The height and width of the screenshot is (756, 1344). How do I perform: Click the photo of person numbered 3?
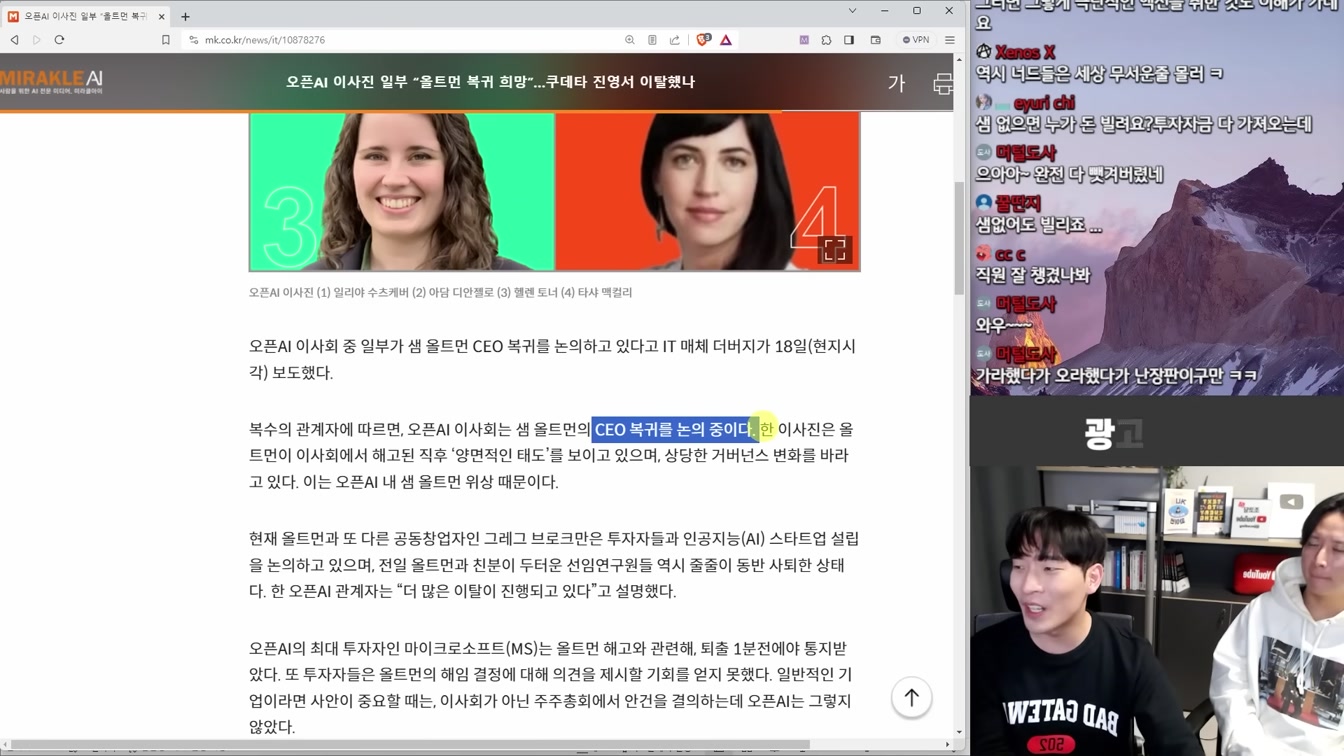402,191
